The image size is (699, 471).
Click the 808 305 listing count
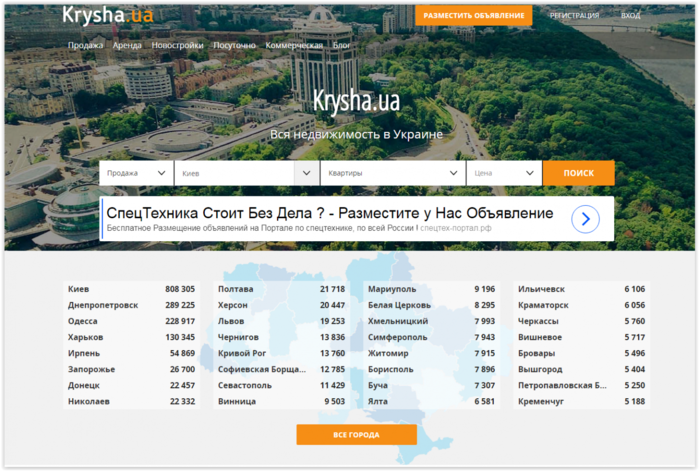coord(180,289)
